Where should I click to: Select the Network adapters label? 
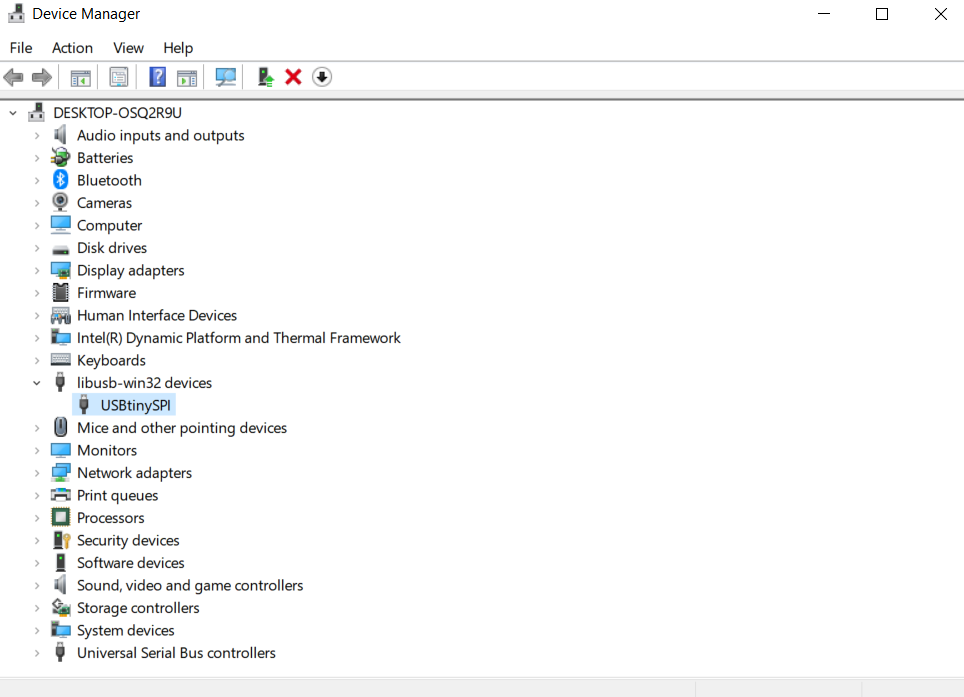134,473
